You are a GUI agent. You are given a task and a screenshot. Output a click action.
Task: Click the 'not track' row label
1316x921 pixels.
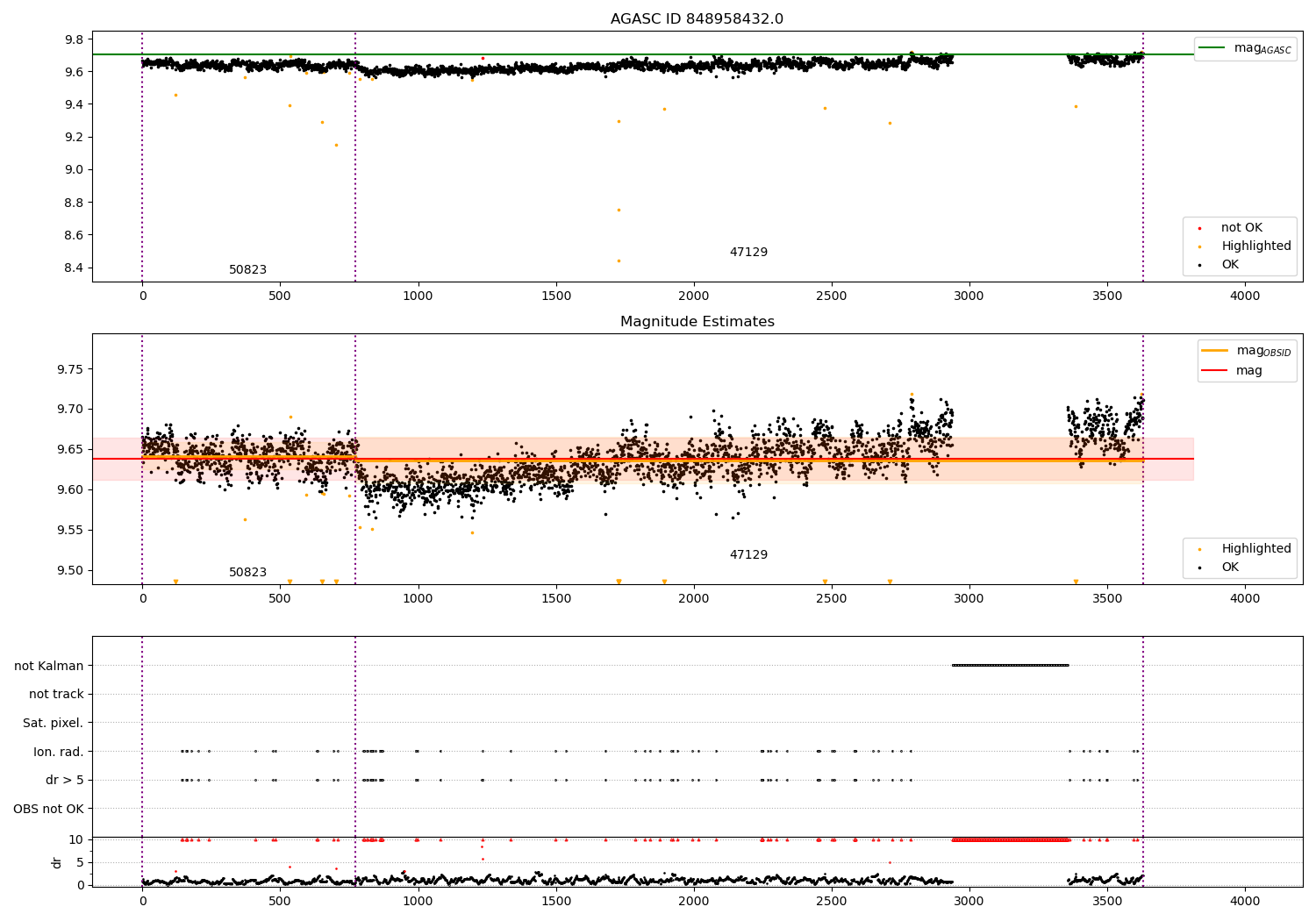[56, 695]
